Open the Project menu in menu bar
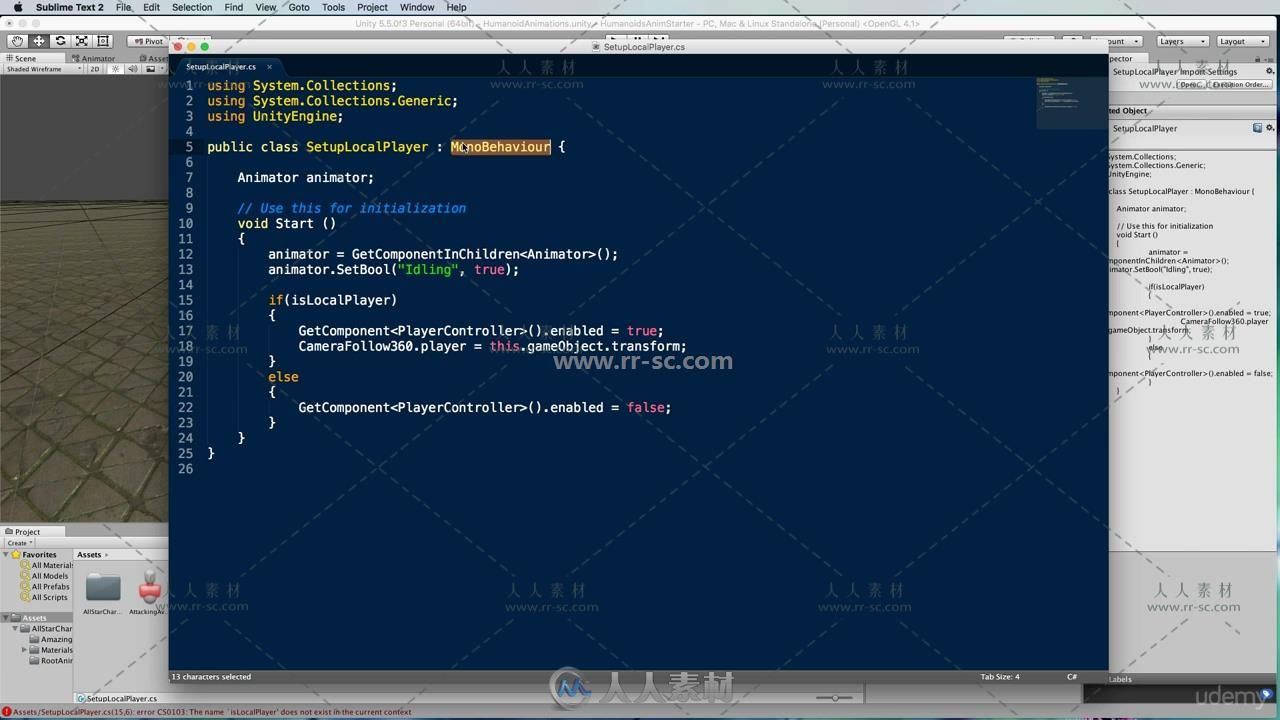The height and width of the screenshot is (720, 1280). tap(372, 7)
